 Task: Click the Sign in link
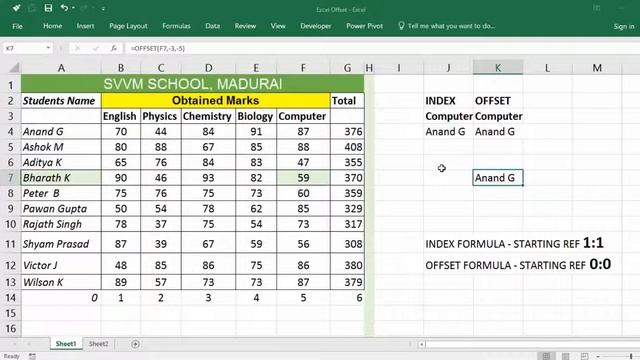(x=624, y=27)
